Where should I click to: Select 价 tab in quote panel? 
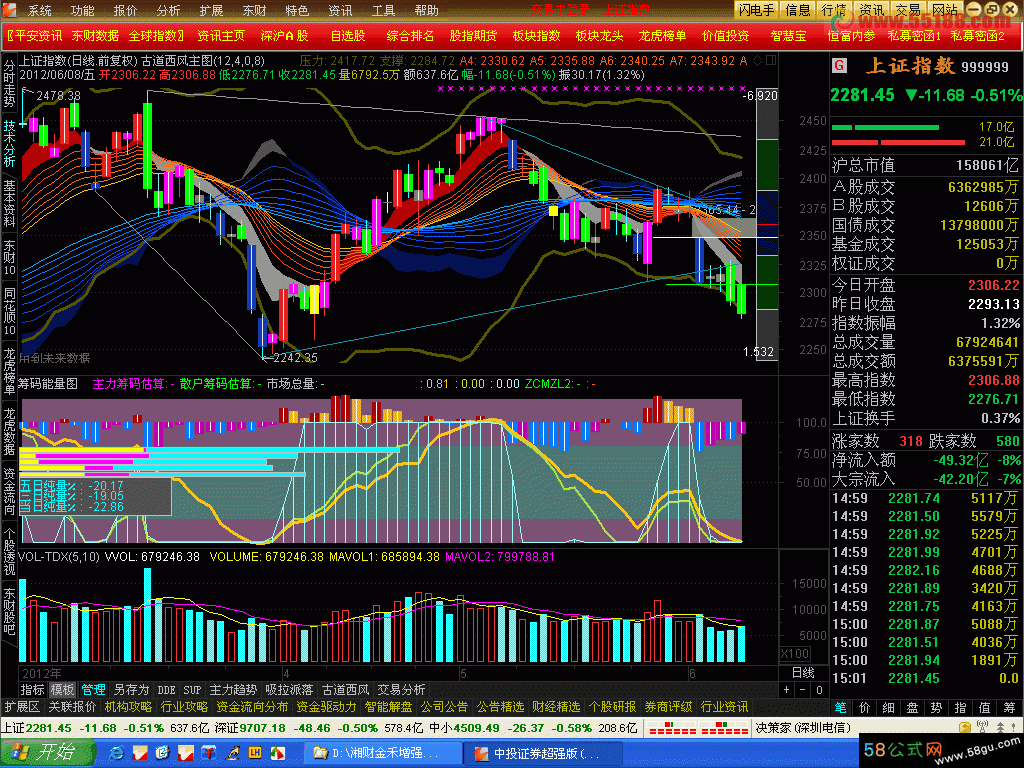pyautogui.click(x=864, y=707)
